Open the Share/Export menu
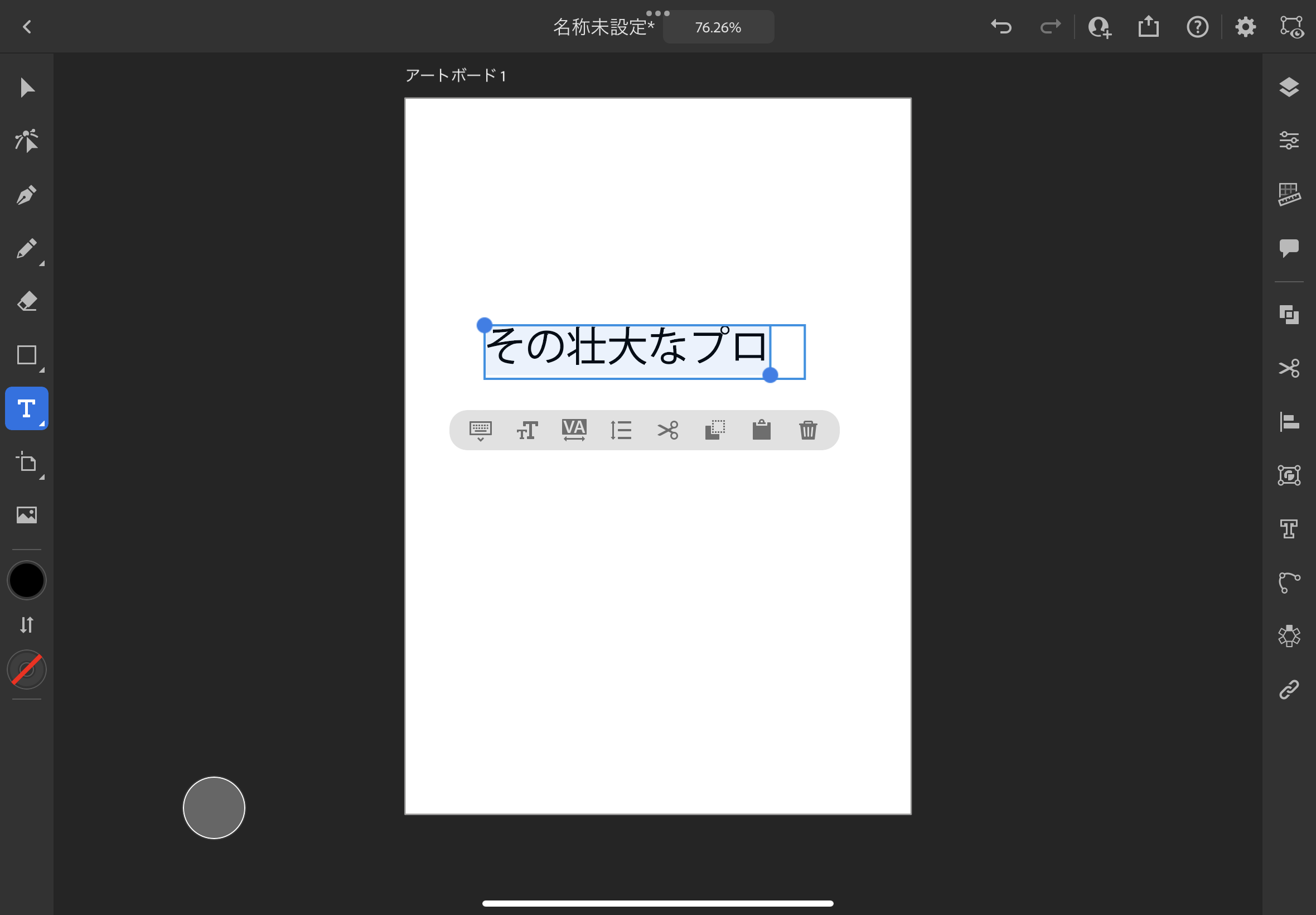Image resolution: width=1316 pixels, height=915 pixels. coord(1149,26)
